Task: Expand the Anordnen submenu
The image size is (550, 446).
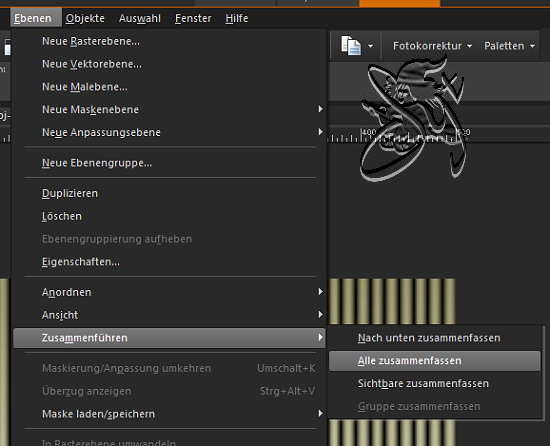Action: point(169,292)
